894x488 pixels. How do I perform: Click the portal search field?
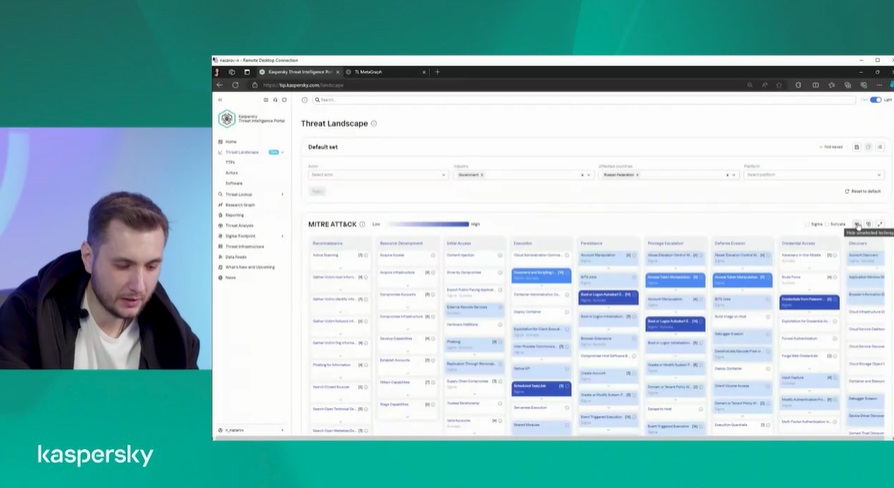tap(584, 100)
